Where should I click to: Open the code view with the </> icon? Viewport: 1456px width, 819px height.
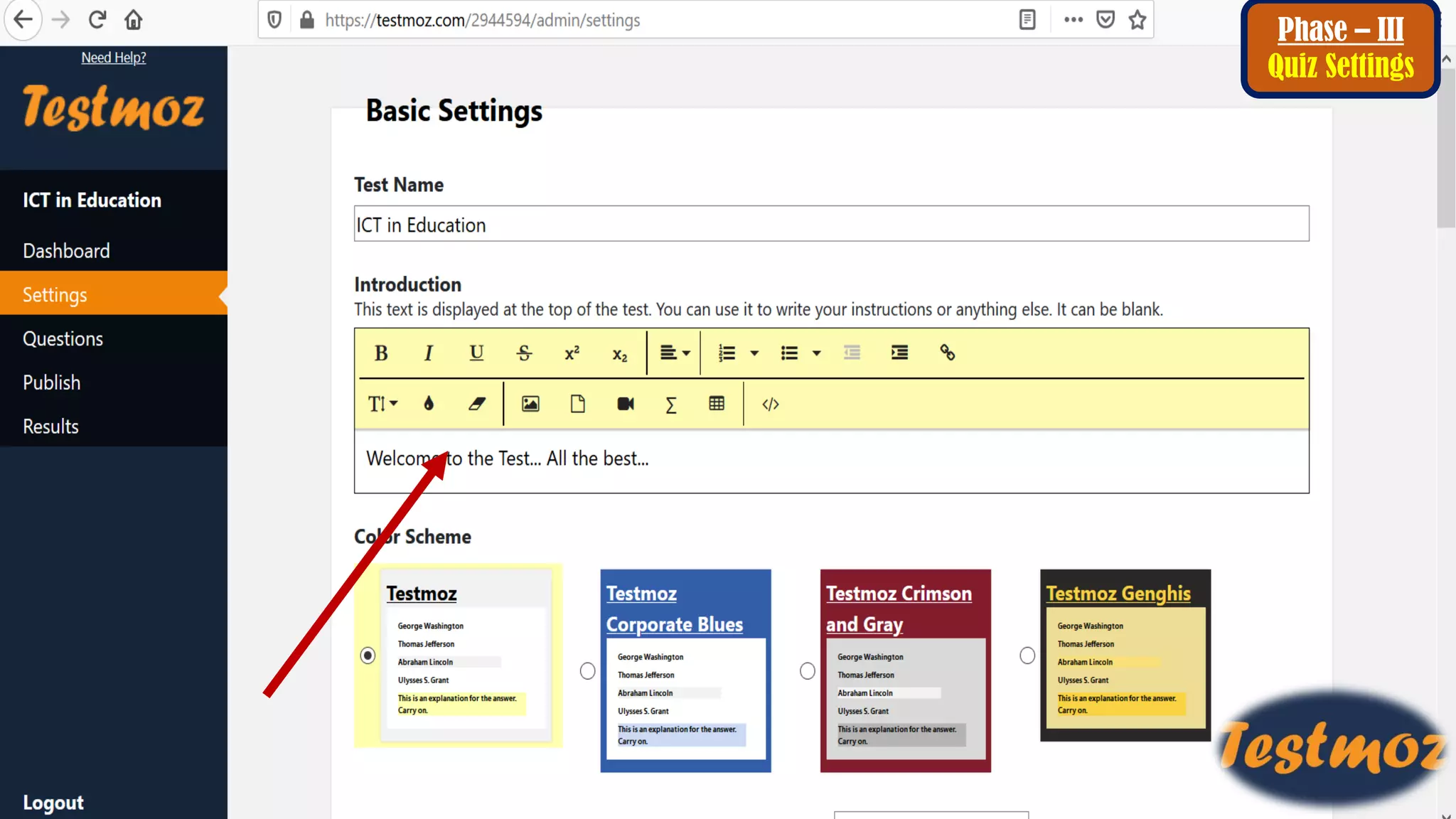(771, 404)
